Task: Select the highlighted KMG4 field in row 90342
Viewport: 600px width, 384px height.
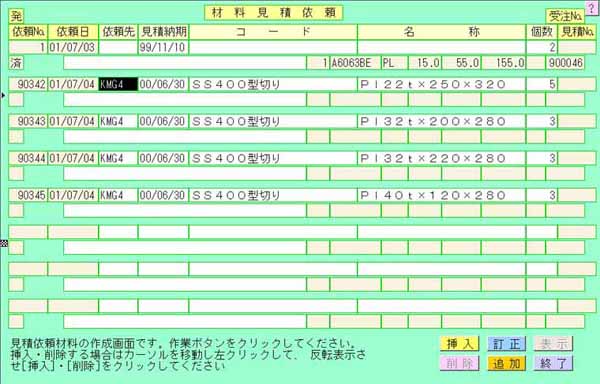Action: [118, 85]
